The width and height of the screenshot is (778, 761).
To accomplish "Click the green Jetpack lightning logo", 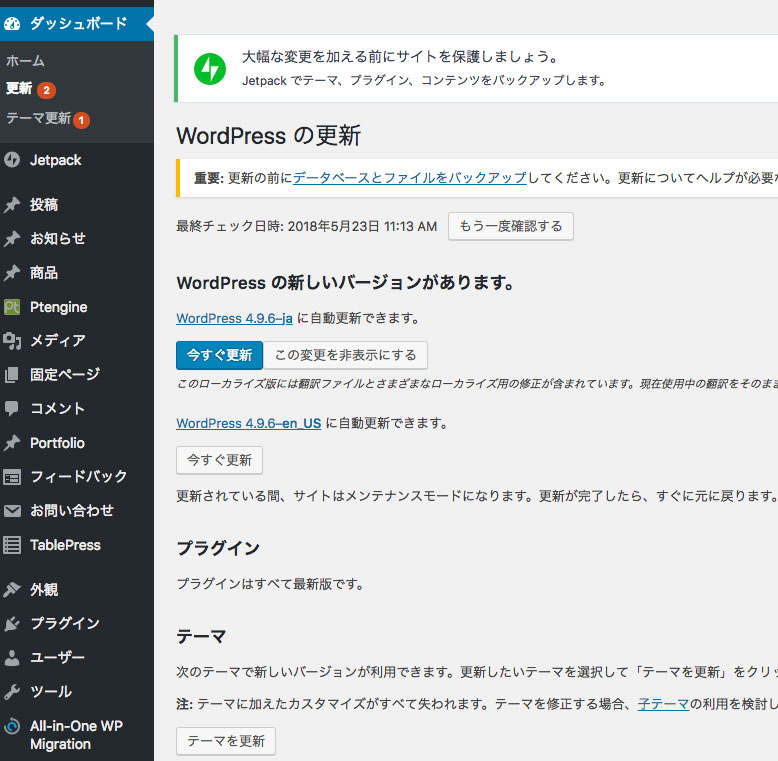I will coord(210,69).
